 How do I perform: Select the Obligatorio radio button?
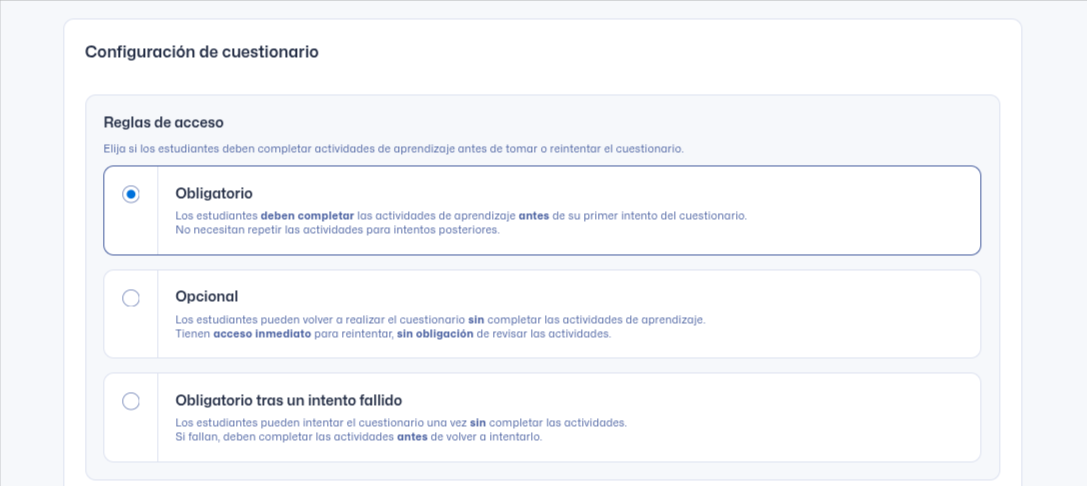(131, 194)
